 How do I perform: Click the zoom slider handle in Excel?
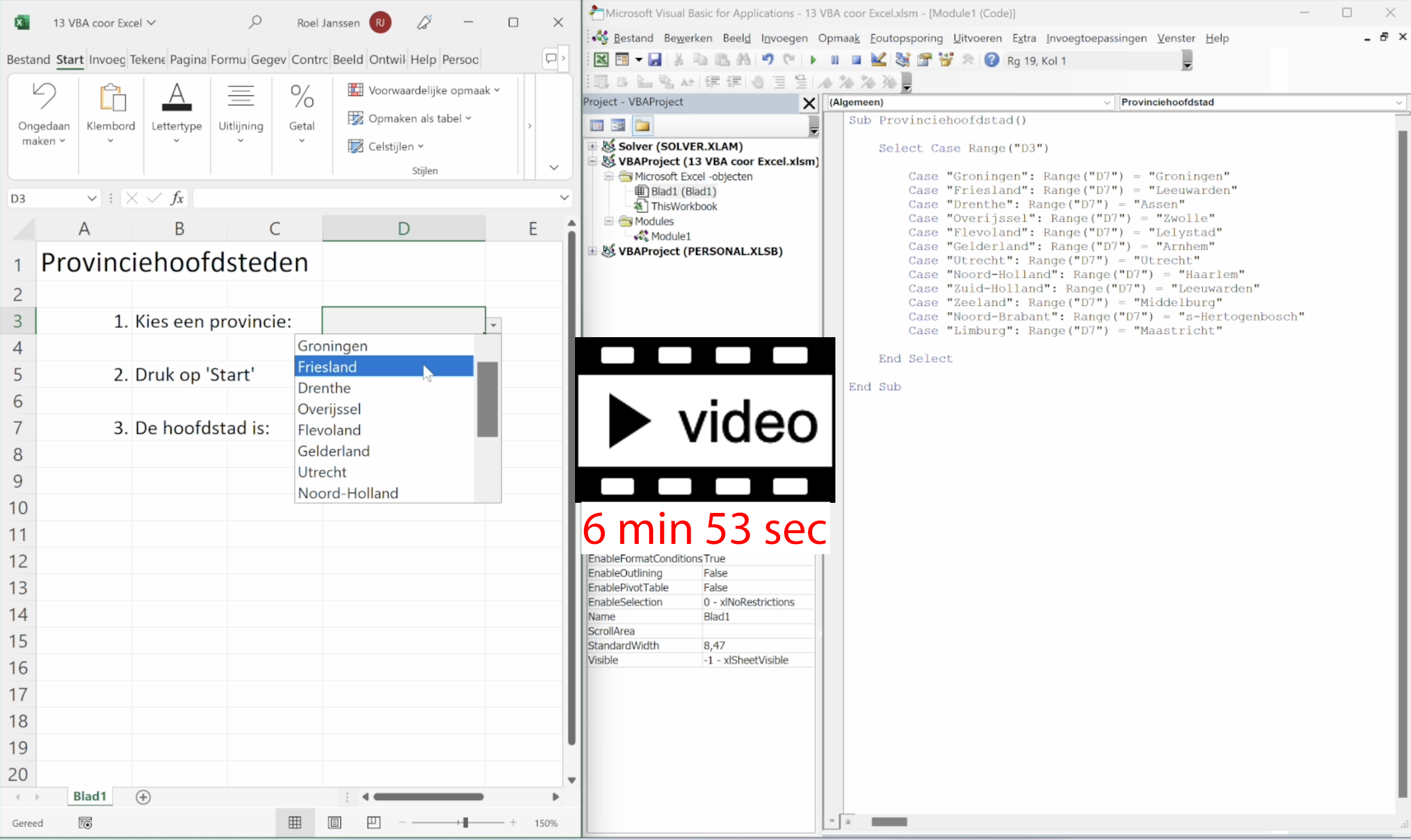tap(465, 823)
